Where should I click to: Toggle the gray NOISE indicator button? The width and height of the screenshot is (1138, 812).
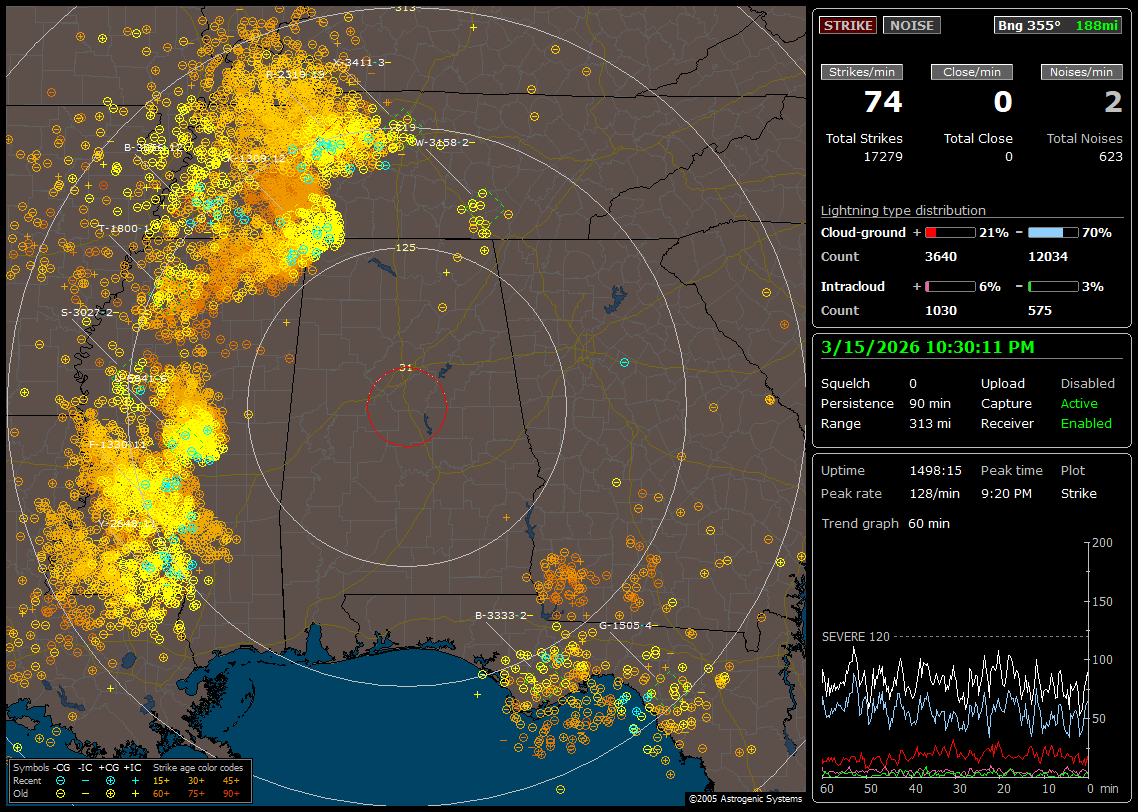(911, 26)
